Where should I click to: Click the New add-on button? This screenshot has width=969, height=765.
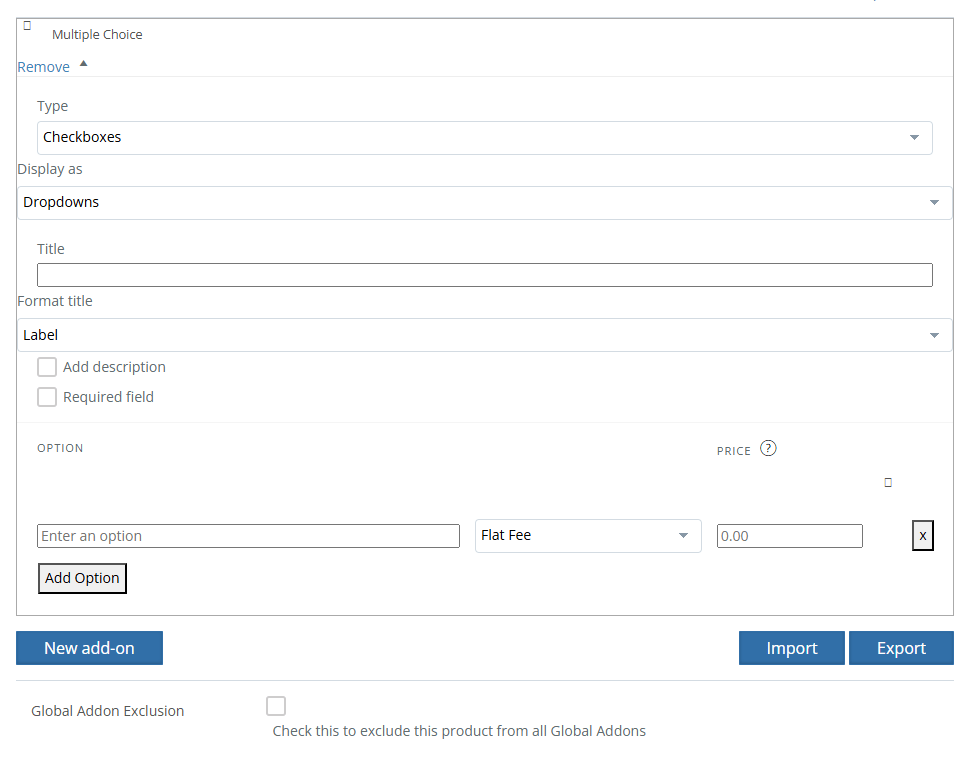[x=89, y=648]
